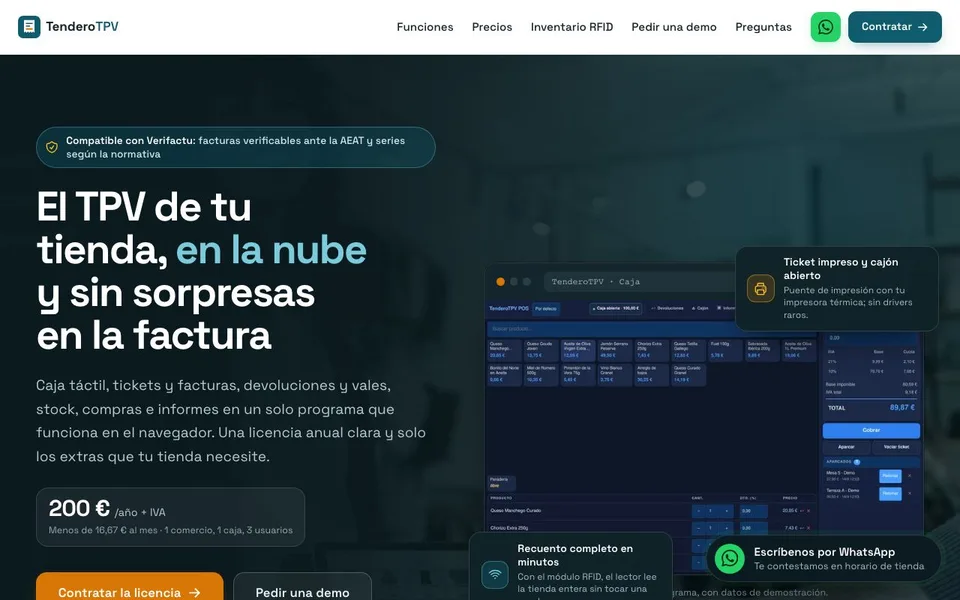Click the blue Cobrar button in the POS mockup

click(871, 430)
